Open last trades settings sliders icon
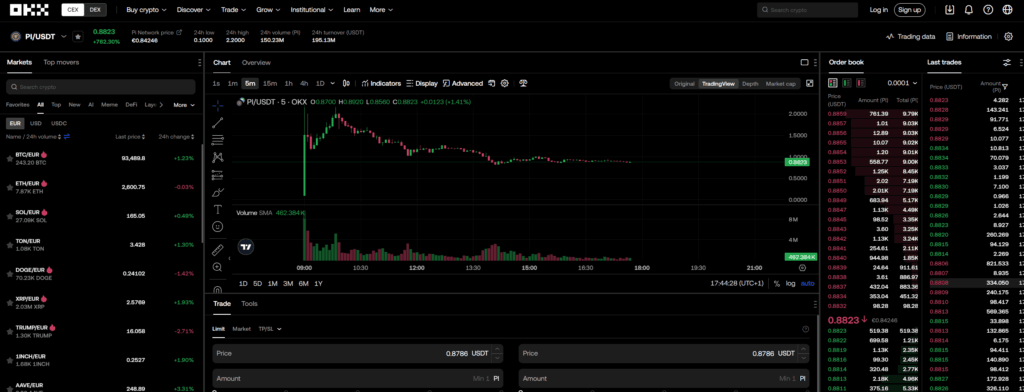The width and height of the screenshot is (1024, 392). click(x=1006, y=63)
